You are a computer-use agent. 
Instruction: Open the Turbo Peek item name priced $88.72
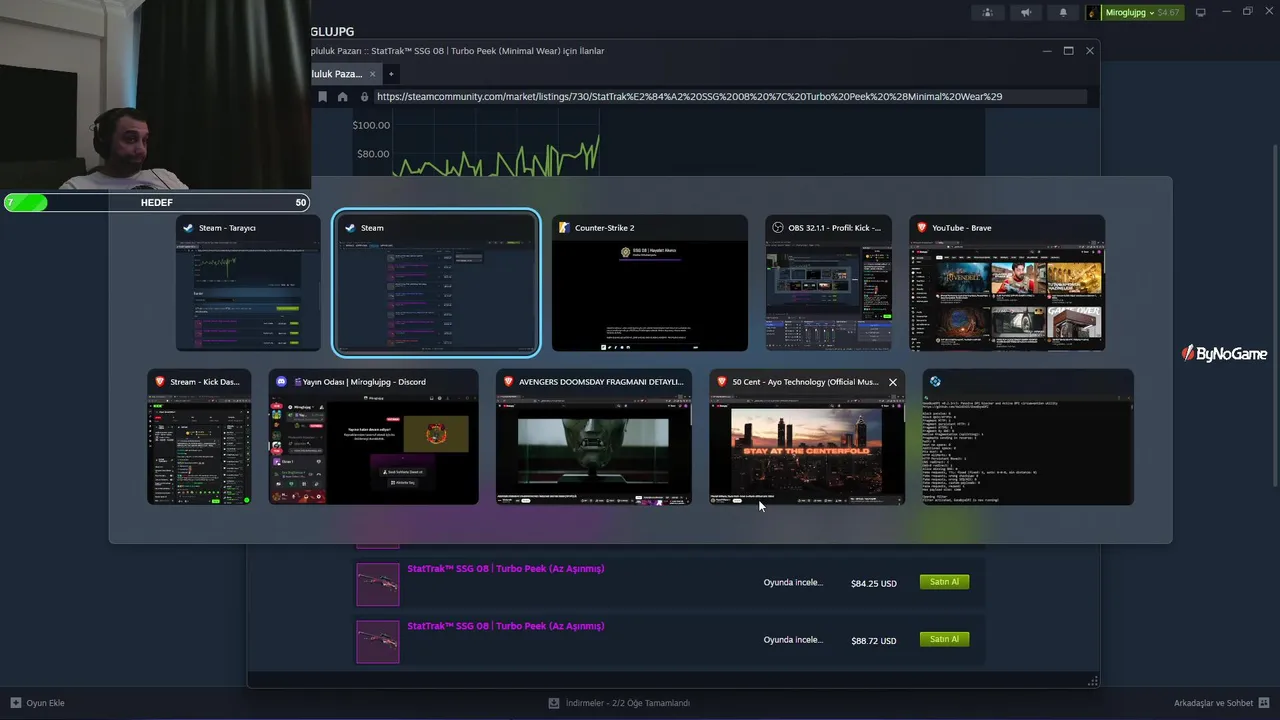[506, 626]
